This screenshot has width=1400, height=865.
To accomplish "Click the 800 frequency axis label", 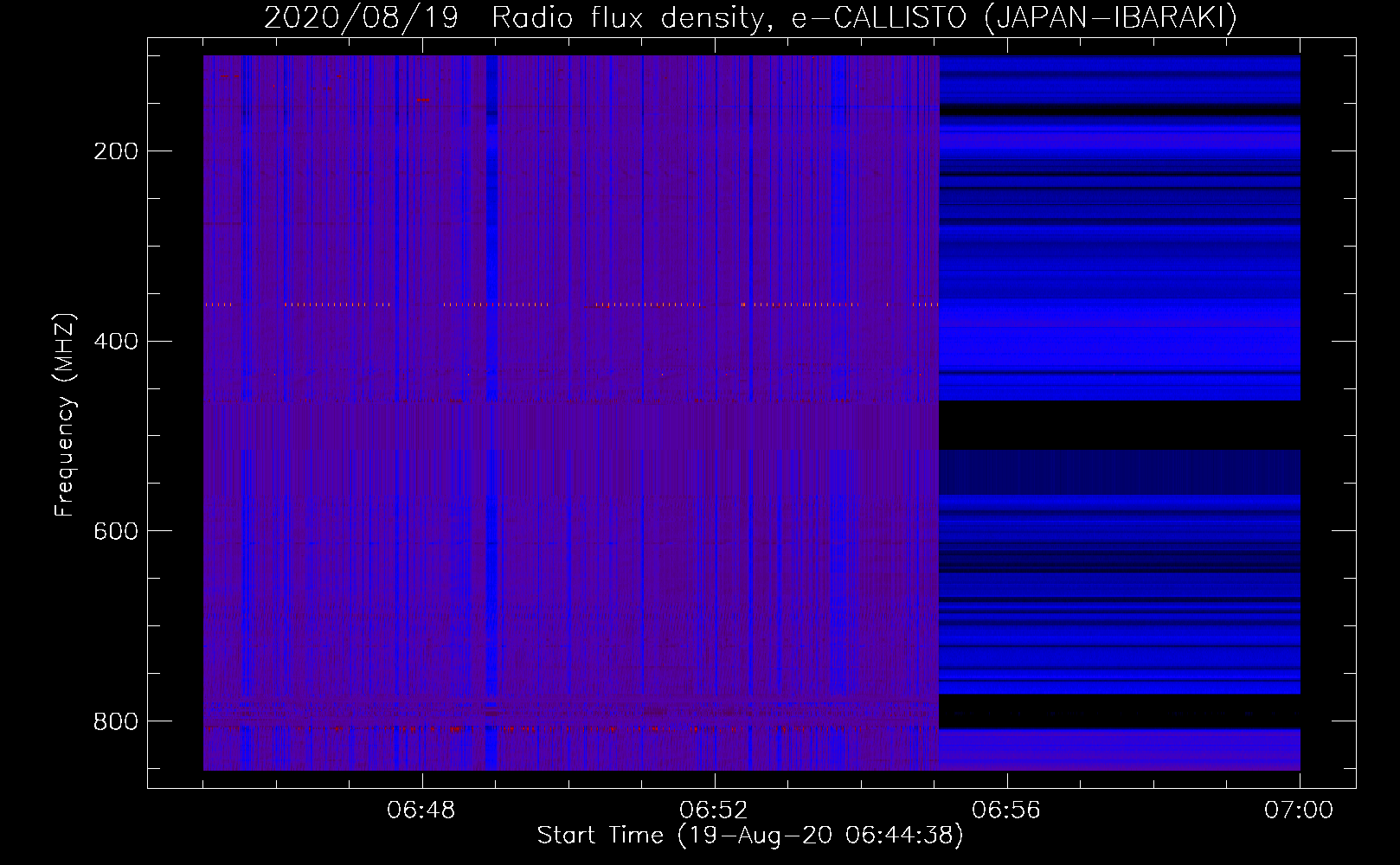I will pos(116,721).
